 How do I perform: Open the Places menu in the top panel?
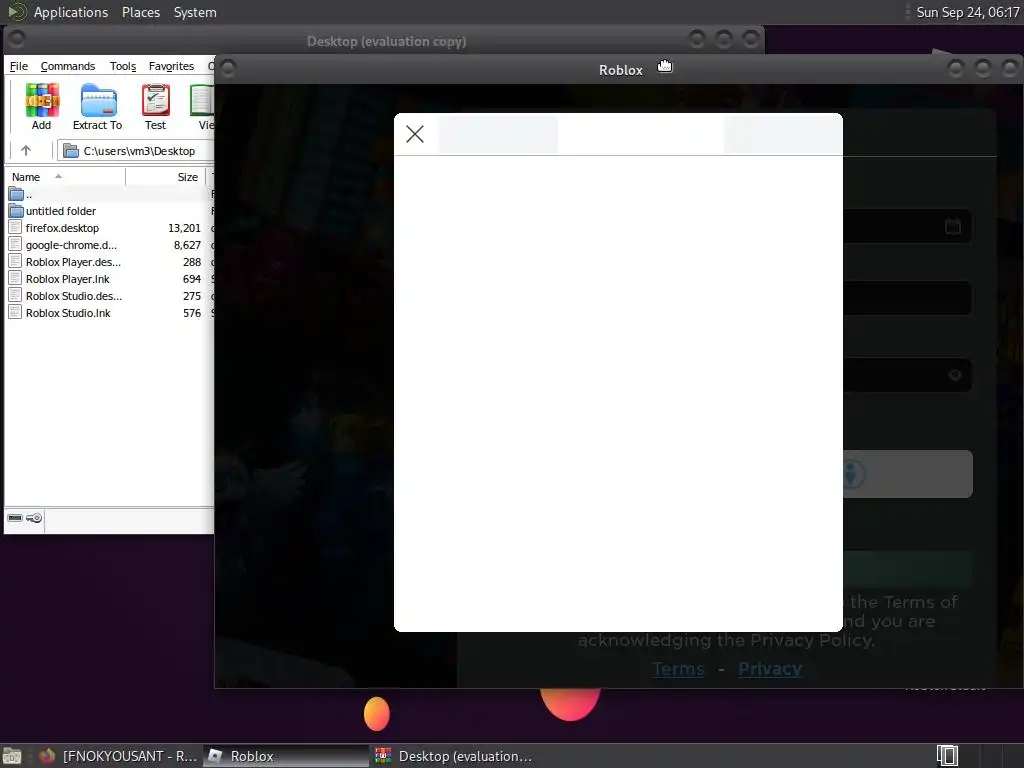(141, 12)
